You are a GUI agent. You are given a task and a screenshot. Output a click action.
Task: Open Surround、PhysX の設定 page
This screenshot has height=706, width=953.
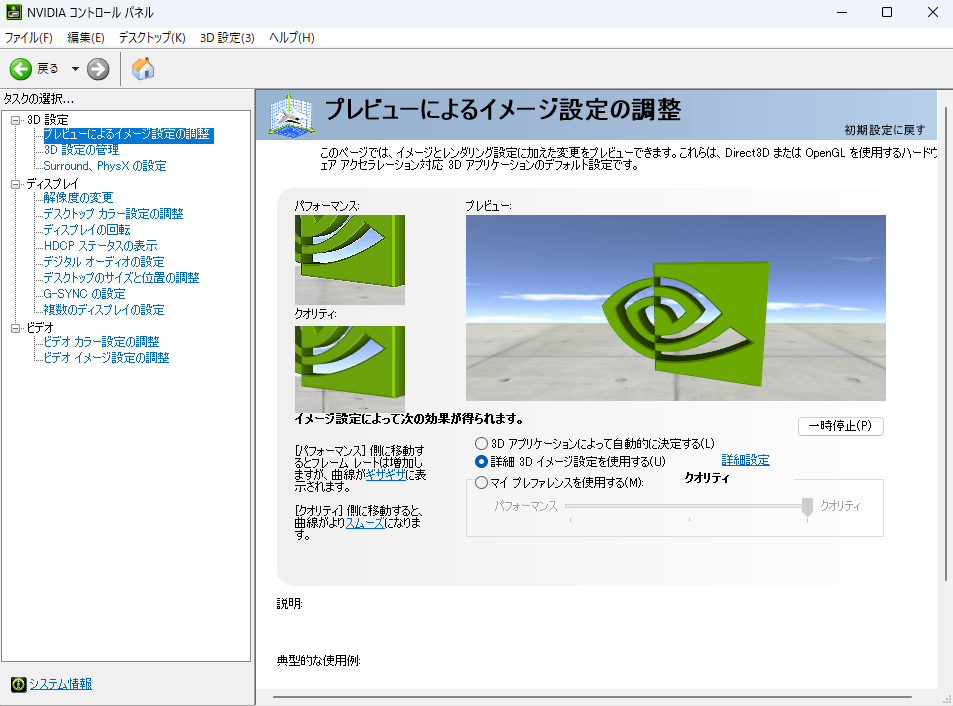pyautogui.click(x=105, y=166)
